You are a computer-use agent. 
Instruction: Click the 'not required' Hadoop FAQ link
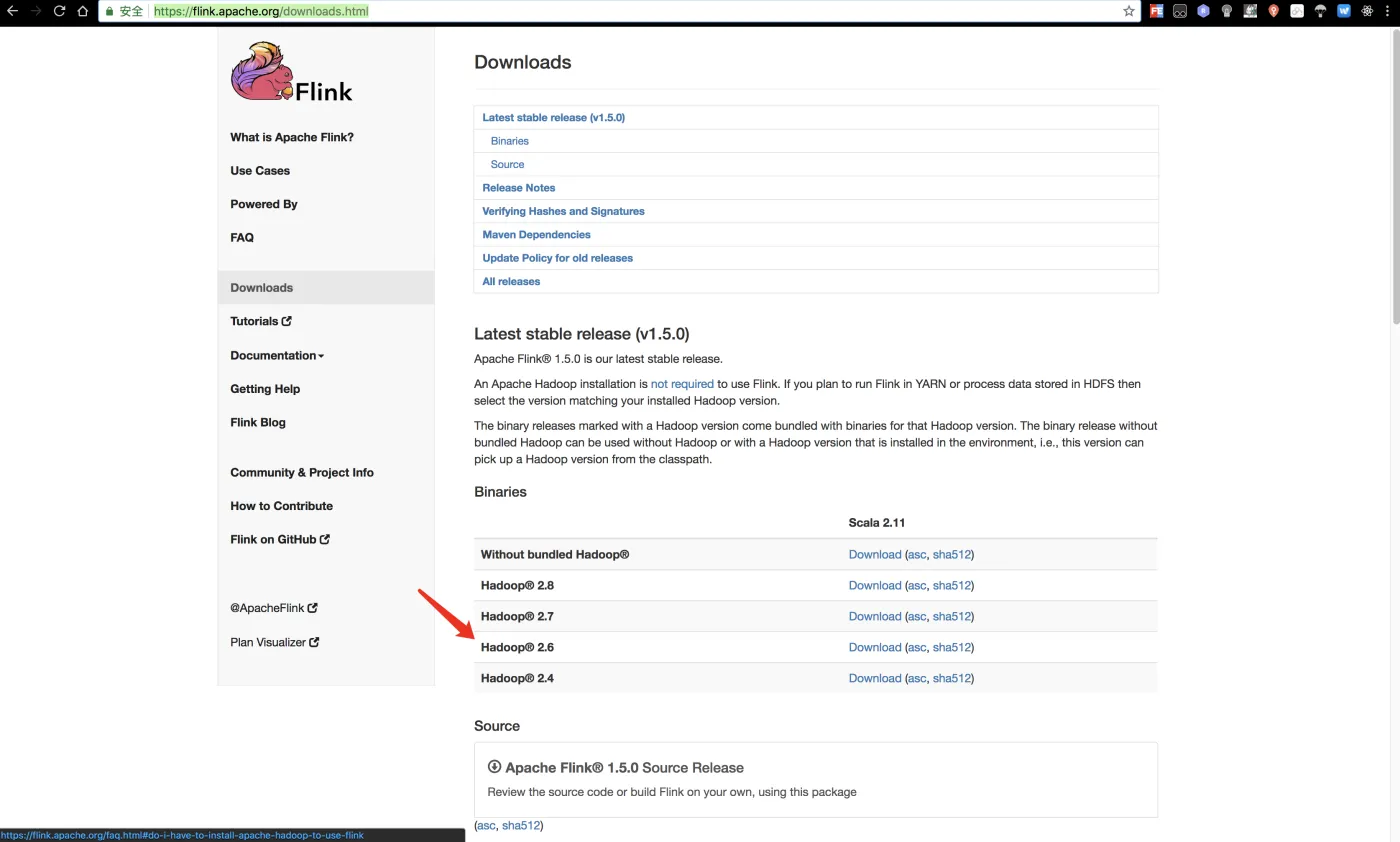(x=682, y=384)
